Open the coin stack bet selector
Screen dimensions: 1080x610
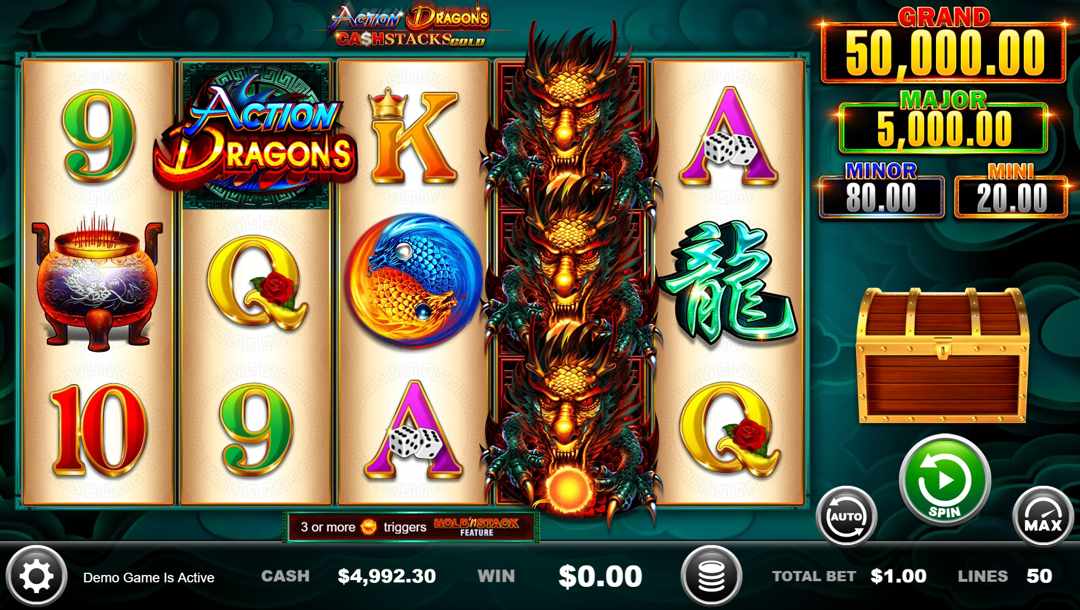coord(712,576)
